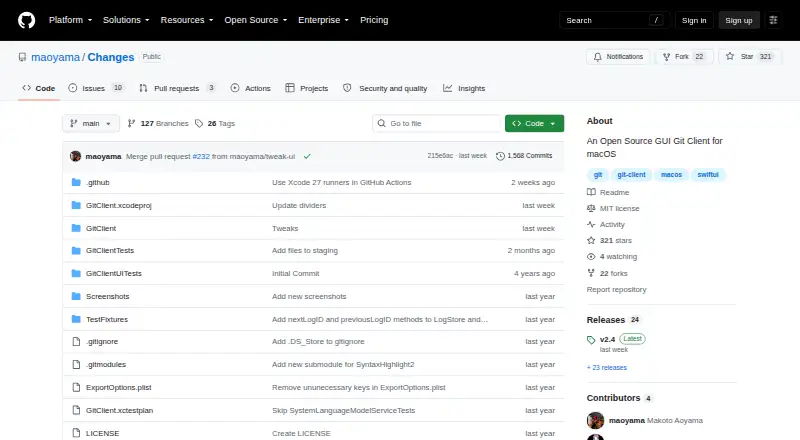The image size is (800, 440).
Task: Click the Go to file field
Action: click(x=437, y=124)
